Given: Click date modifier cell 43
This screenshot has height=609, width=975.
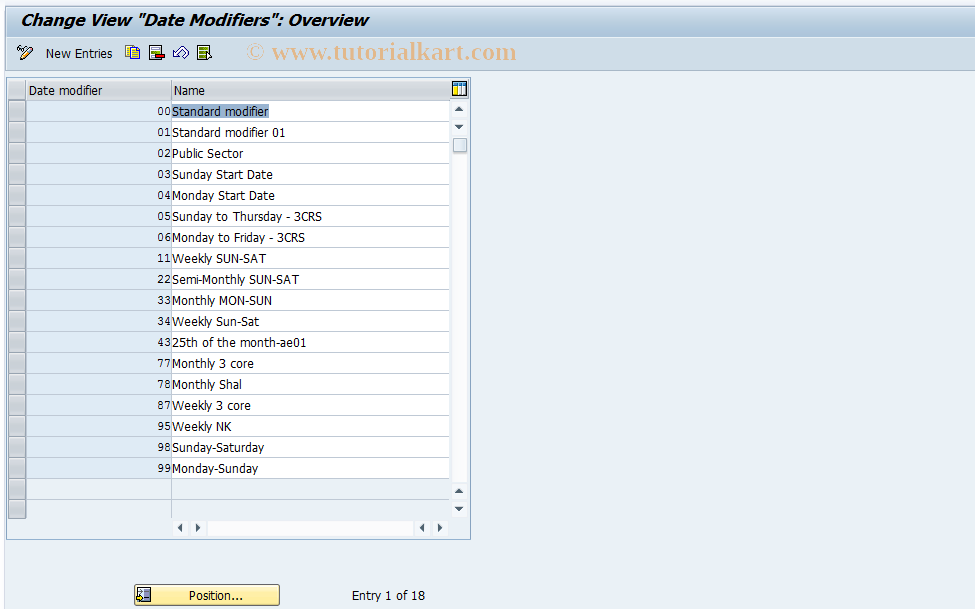Looking at the screenshot, I should coord(98,342).
